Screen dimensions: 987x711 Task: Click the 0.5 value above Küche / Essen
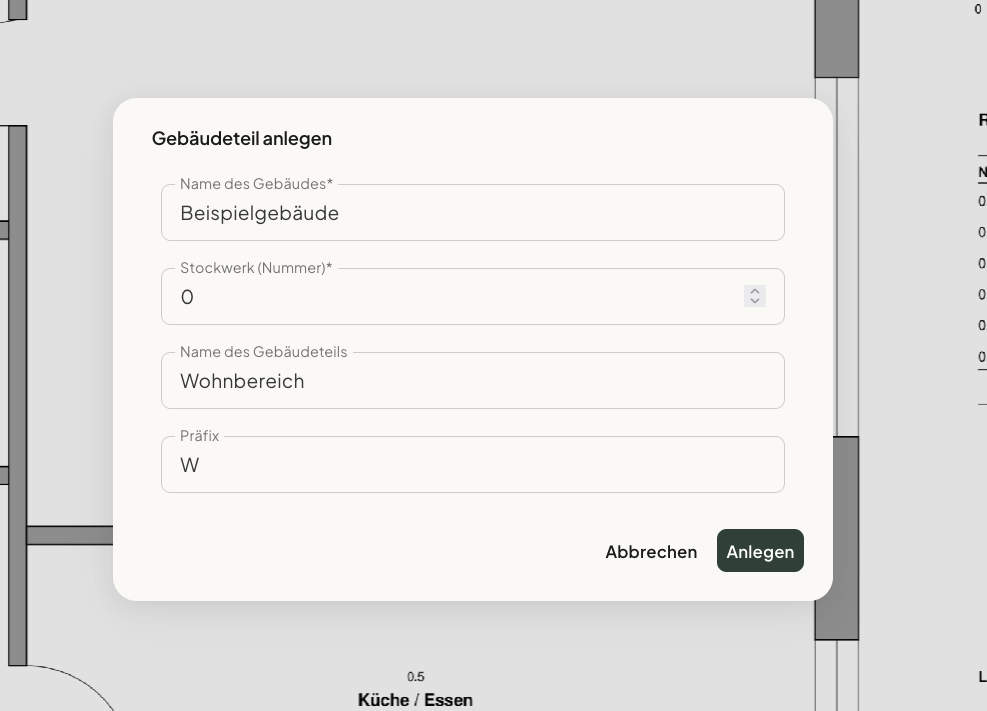tap(415, 677)
